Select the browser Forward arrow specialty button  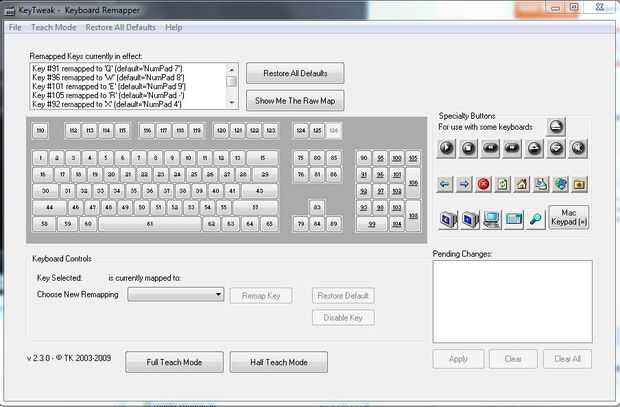coord(464,184)
